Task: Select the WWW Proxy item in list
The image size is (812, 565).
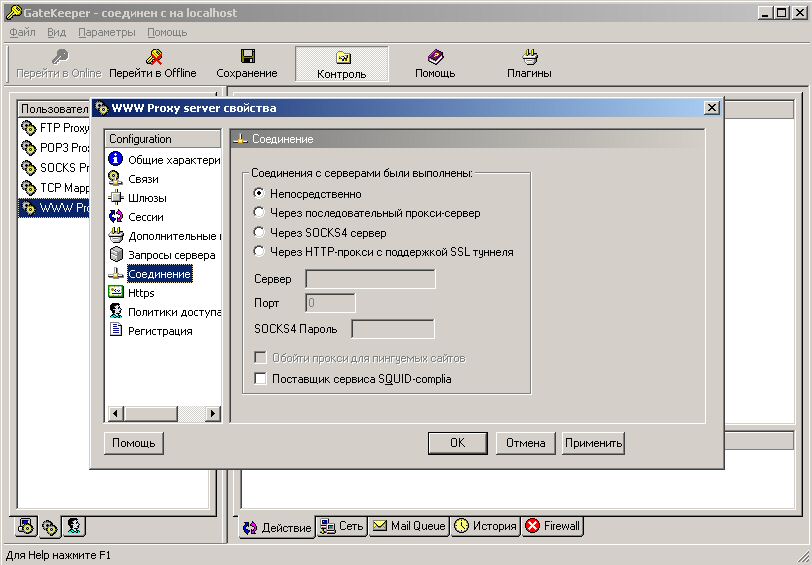Action: (54, 208)
